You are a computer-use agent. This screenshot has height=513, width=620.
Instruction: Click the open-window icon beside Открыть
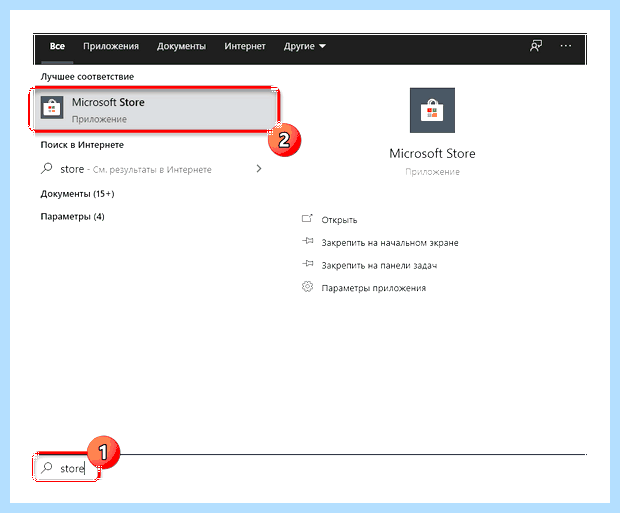click(307, 219)
